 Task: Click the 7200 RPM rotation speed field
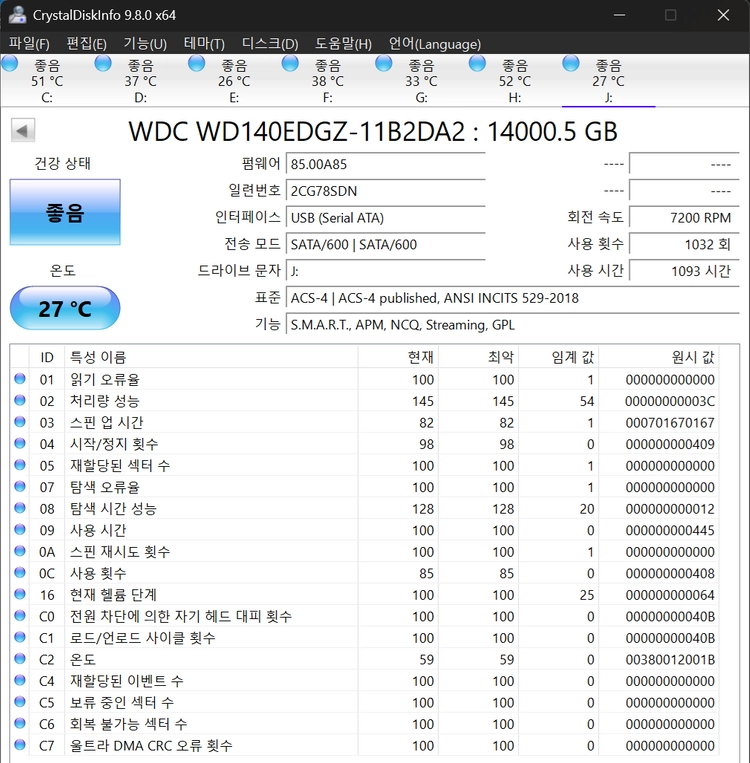[x=684, y=218]
